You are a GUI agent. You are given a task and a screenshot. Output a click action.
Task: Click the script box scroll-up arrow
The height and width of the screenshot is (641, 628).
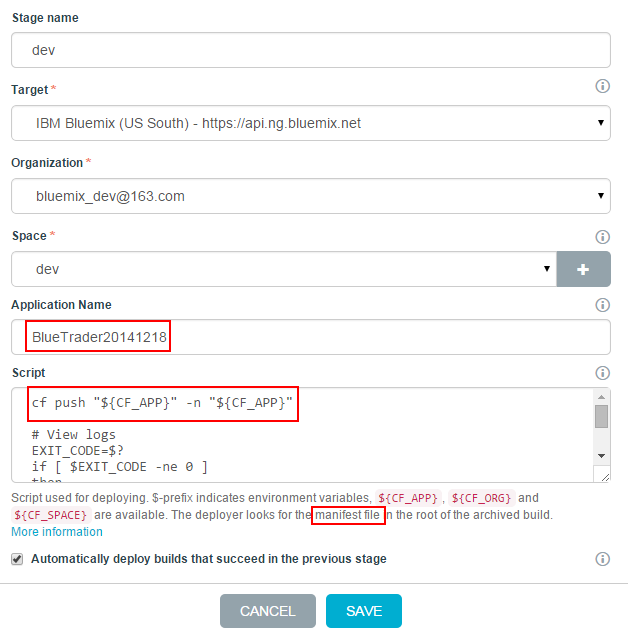pyautogui.click(x=601, y=397)
